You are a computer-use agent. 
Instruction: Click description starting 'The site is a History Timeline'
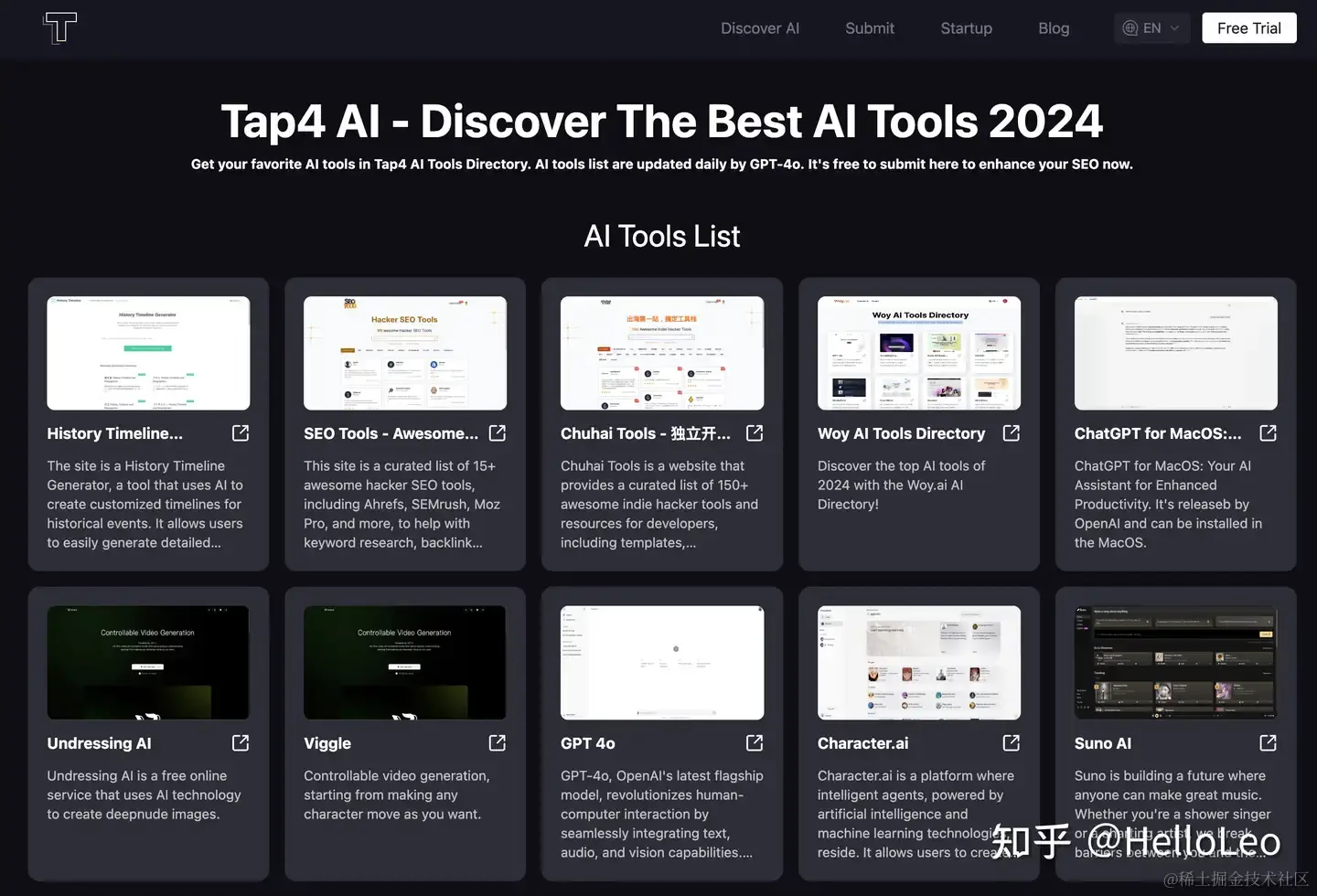click(x=145, y=504)
